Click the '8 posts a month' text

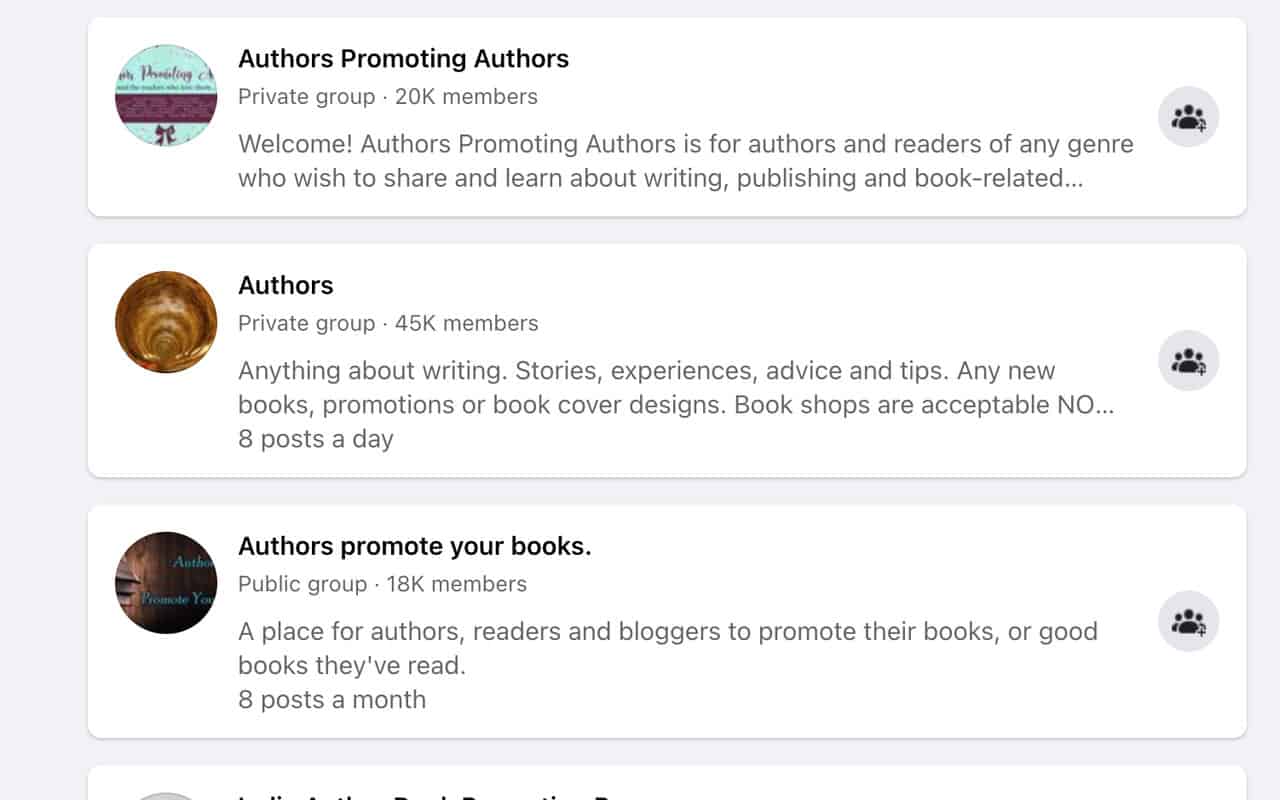332,699
